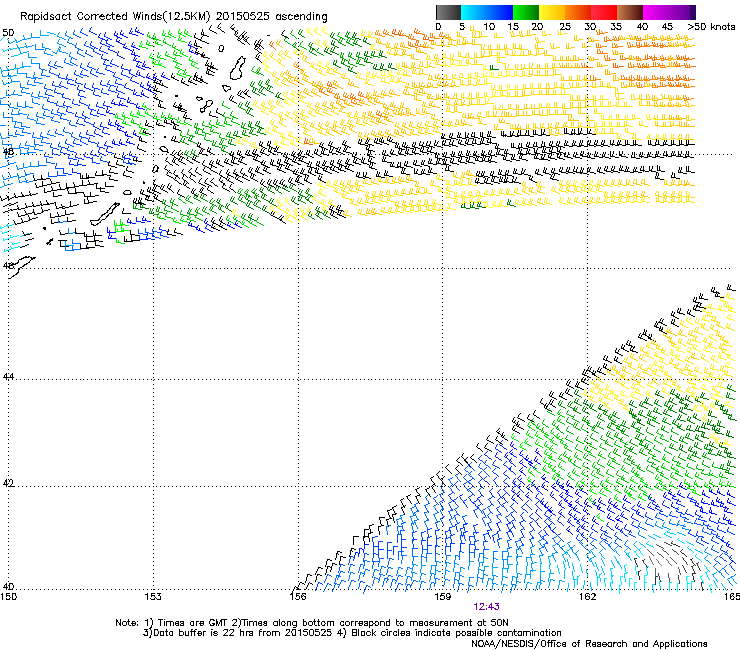This screenshot has height=650, width=740.
Task: Click the longitude label 153
Action: 153,597
